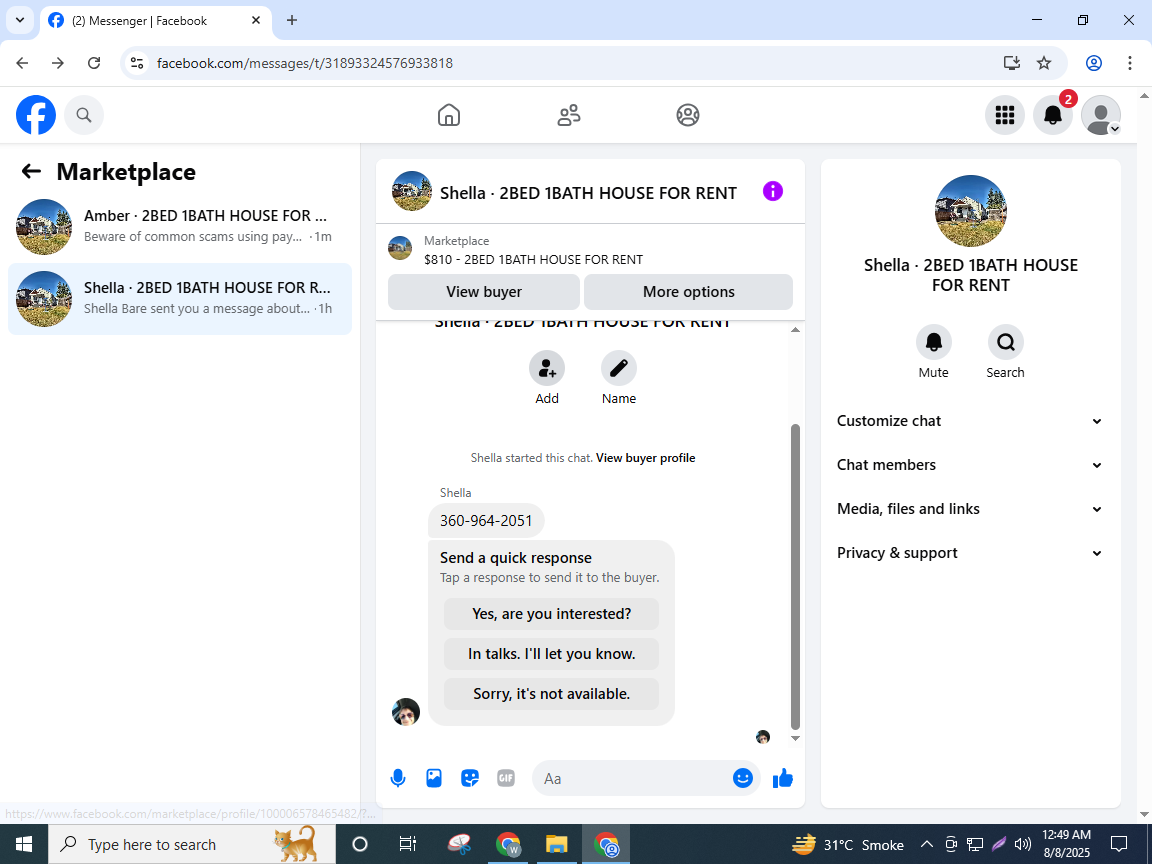The height and width of the screenshot is (864, 1152).
Task: Go back from Marketplace using the arrow
Action: click(31, 172)
